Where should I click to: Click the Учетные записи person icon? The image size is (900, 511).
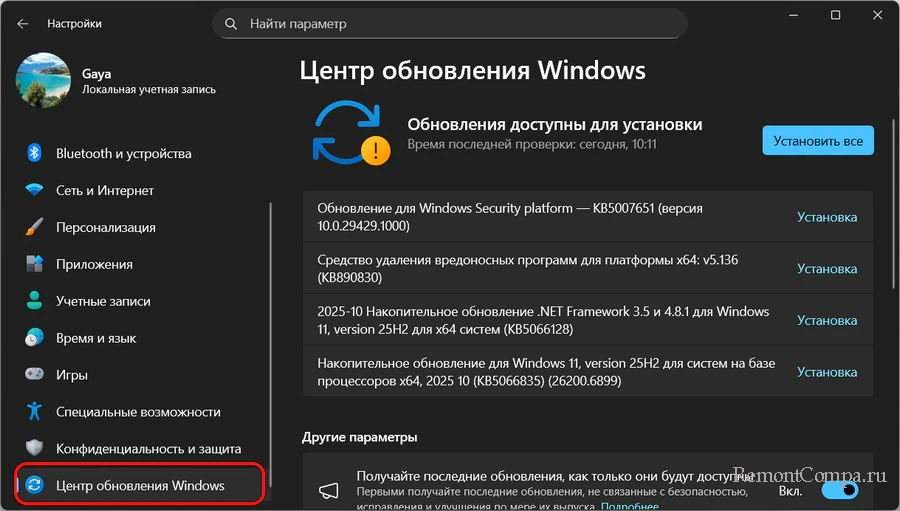tap(35, 301)
